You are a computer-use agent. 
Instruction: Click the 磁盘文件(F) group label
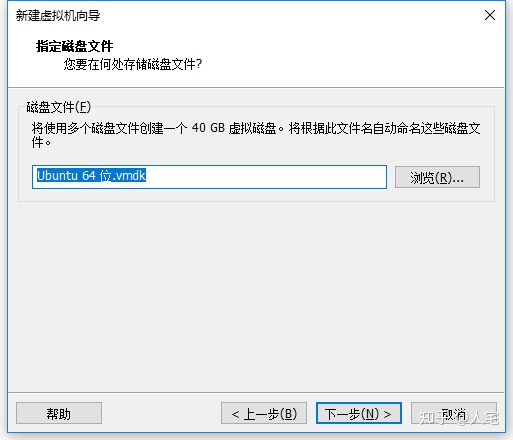pyautogui.click(x=59, y=107)
